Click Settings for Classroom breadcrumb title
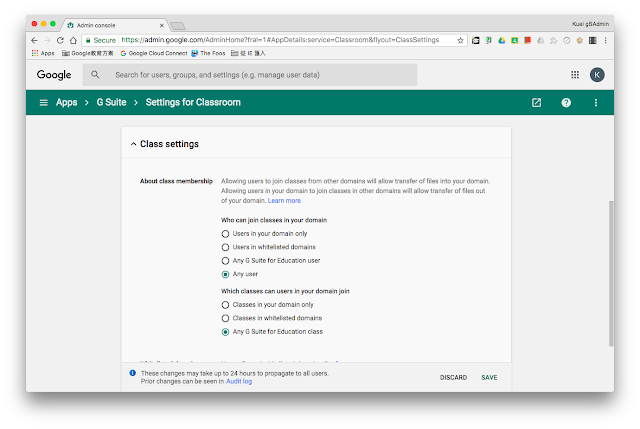 coord(193,102)
